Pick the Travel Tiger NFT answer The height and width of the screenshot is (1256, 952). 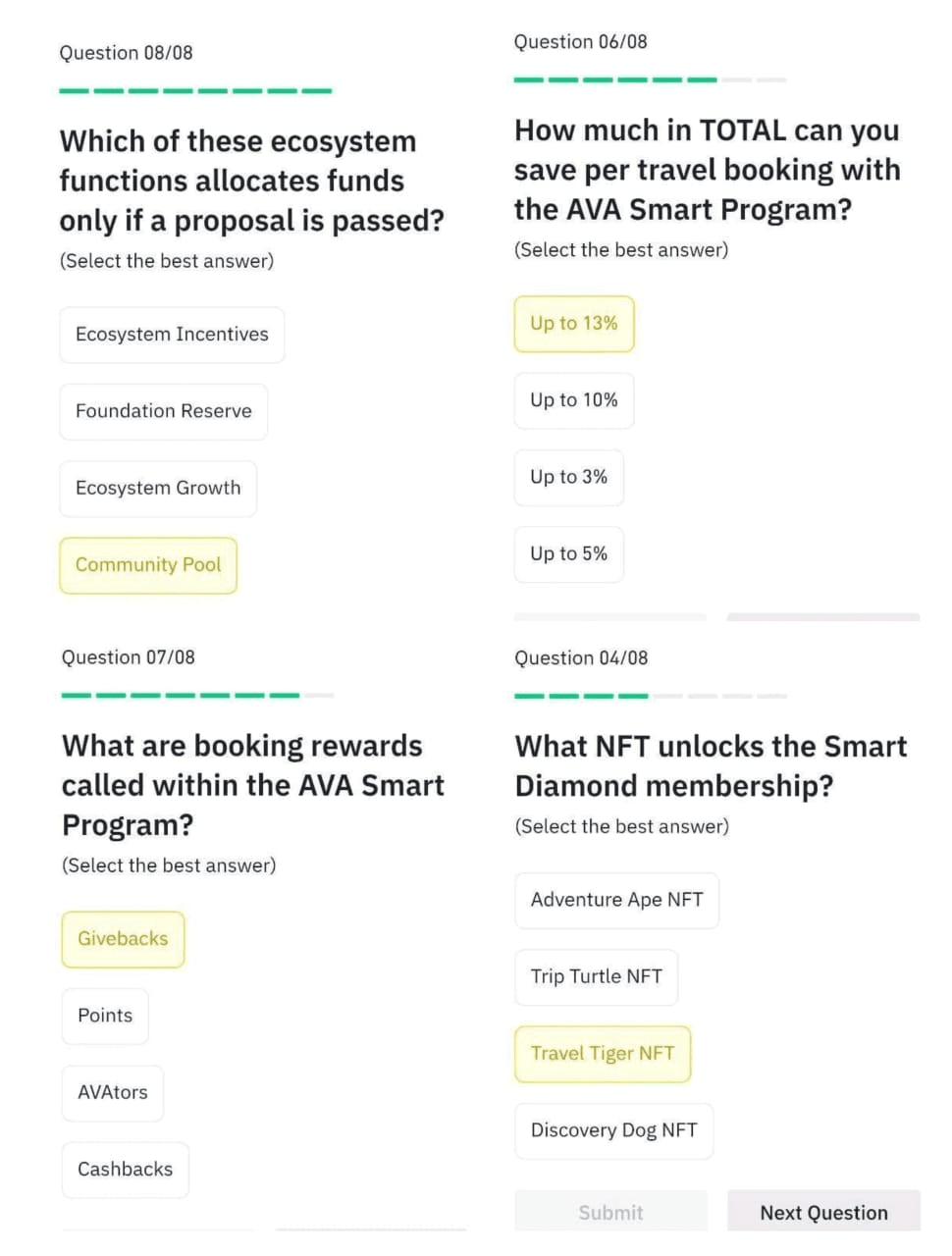click(x=603, y=1054)
